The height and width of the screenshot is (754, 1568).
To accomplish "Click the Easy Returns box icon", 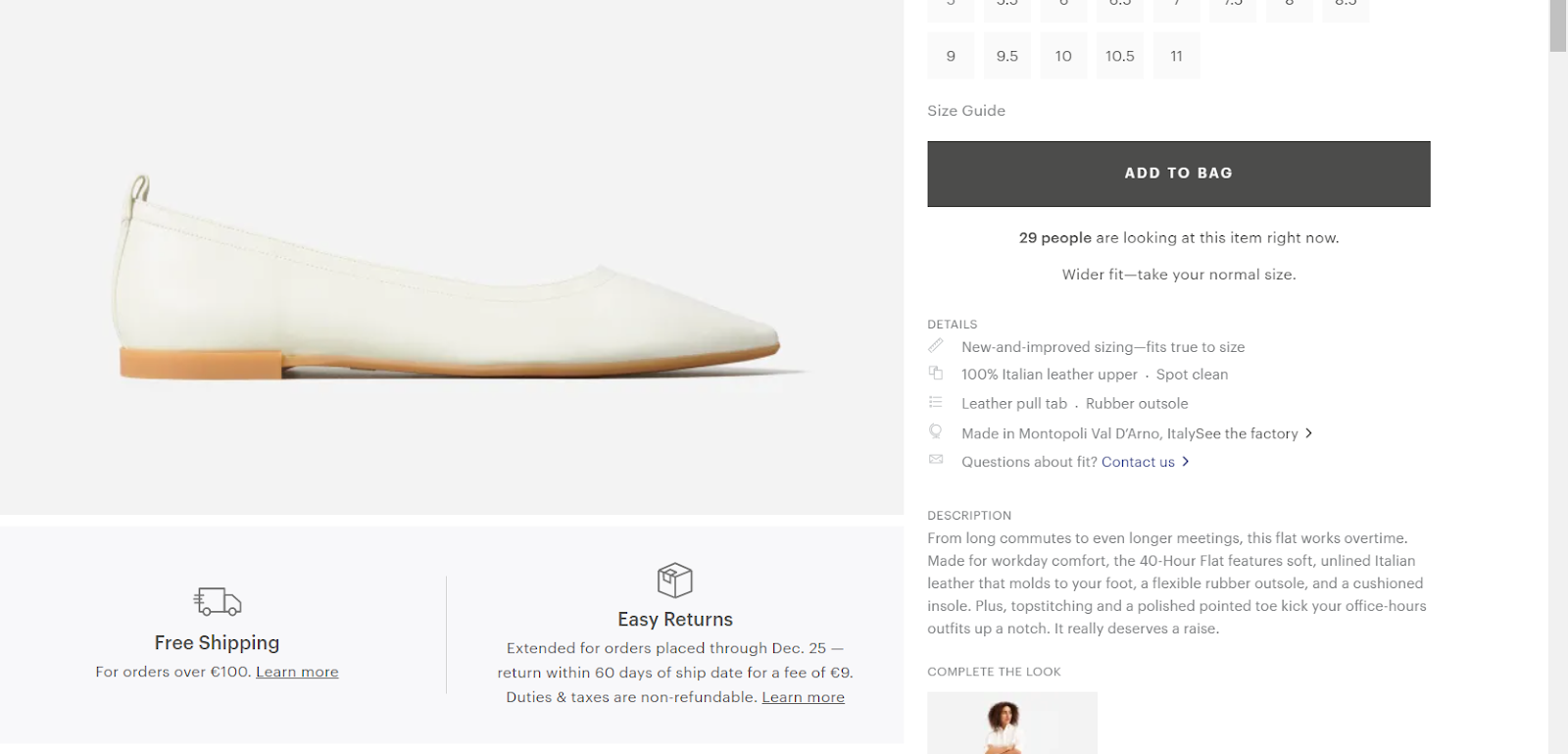I will click(674, 580).
